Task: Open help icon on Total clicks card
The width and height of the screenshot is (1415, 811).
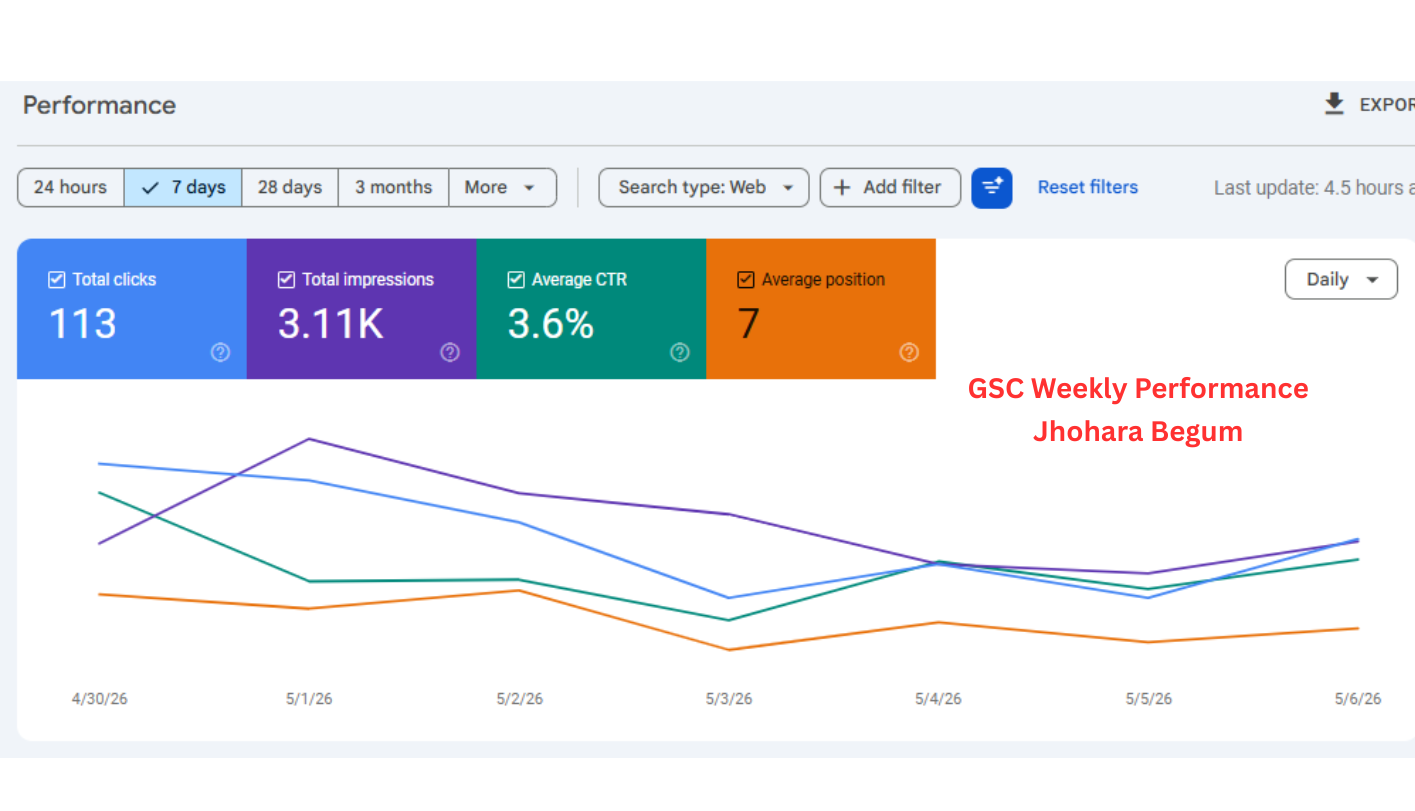Action: click(x=220, y=352)
